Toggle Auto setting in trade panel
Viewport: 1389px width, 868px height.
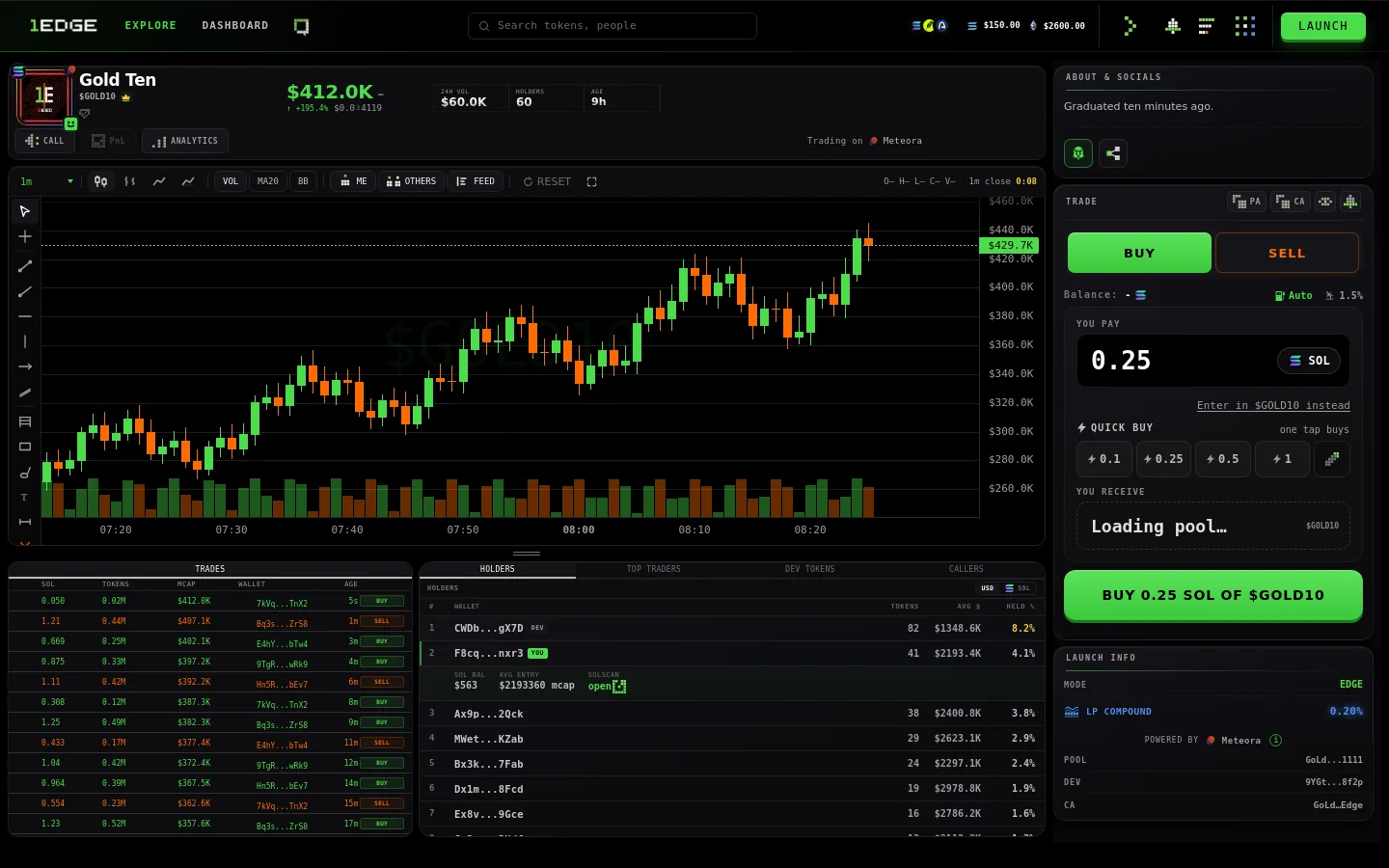[1294, 295]
